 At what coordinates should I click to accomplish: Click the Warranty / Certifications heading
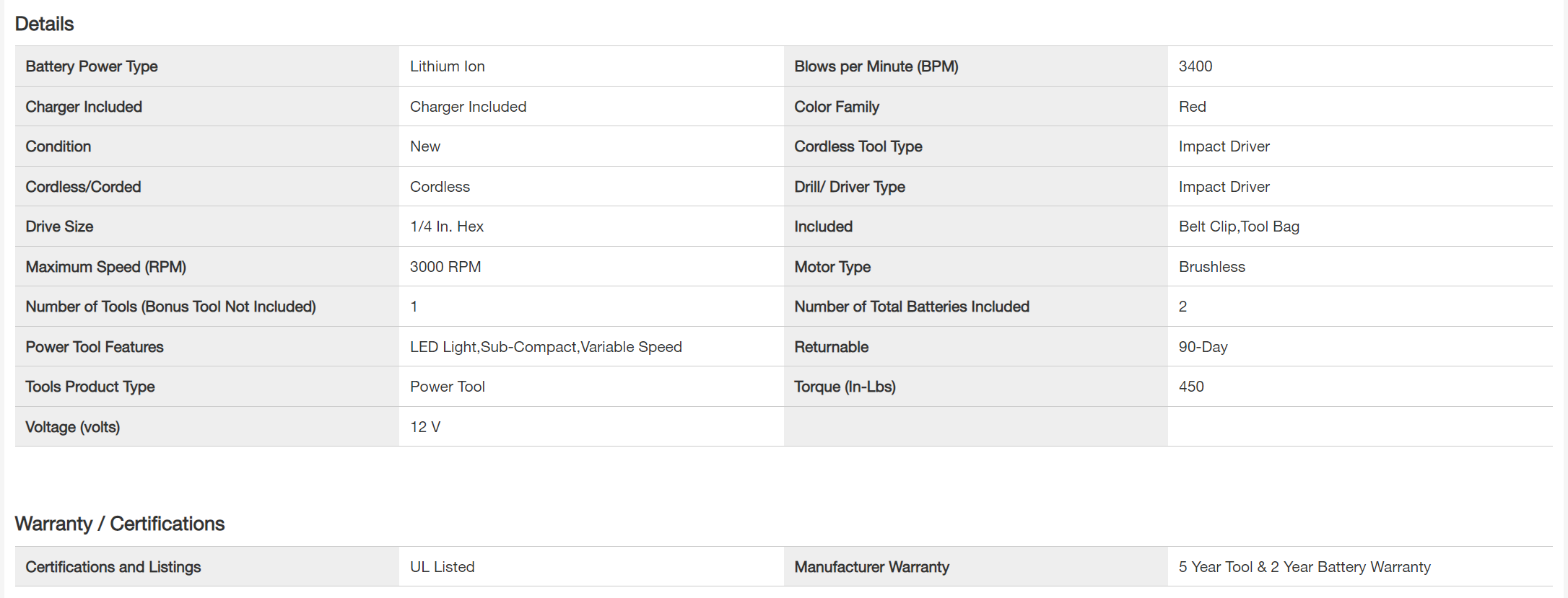(x=119, y=524)
